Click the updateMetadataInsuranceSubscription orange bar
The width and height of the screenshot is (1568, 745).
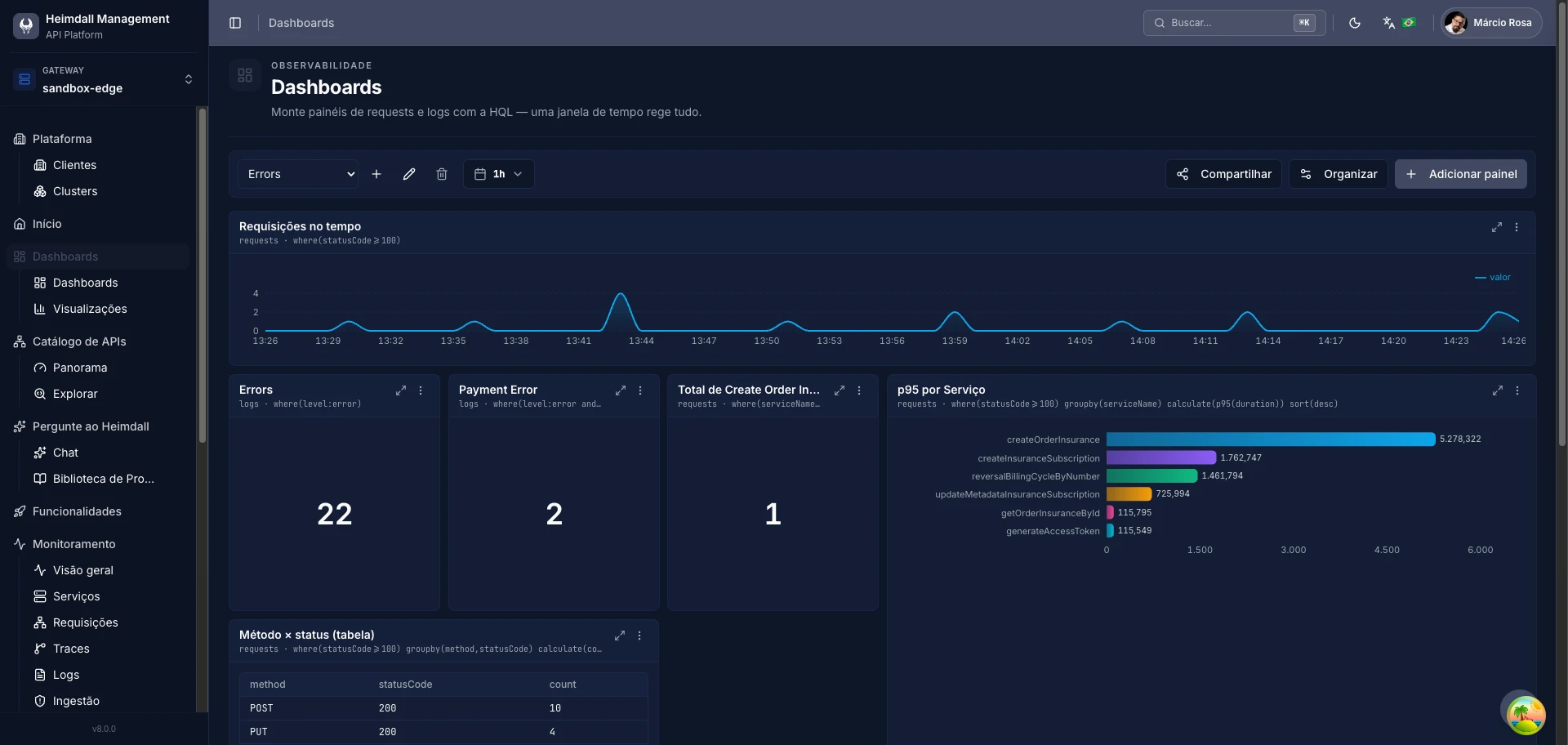click(x=1129, y=493)
